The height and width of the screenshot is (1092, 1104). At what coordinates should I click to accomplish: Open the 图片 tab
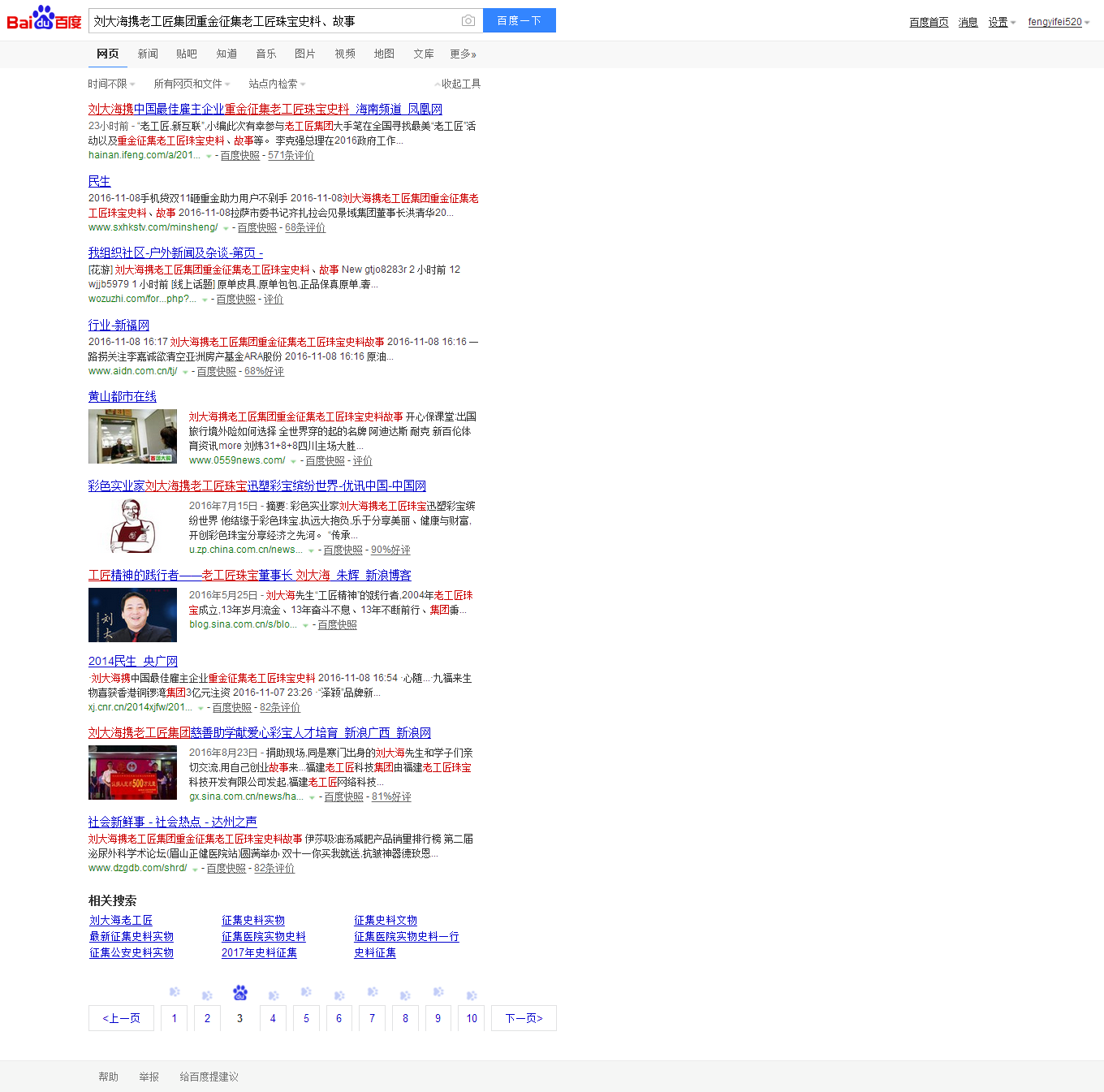coord(305,54)
